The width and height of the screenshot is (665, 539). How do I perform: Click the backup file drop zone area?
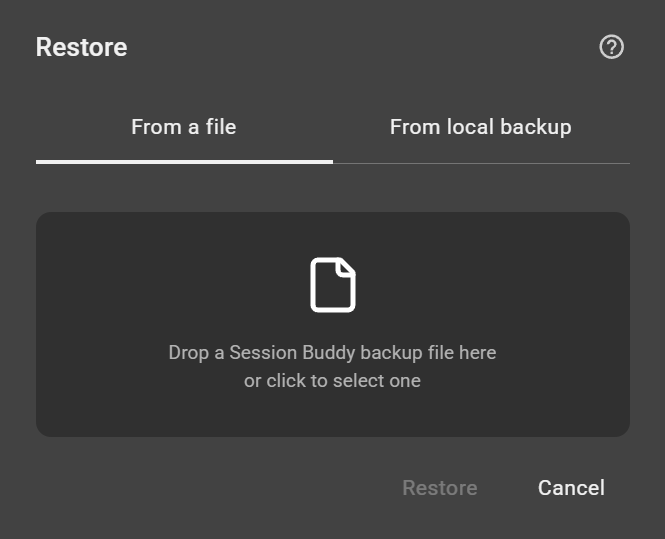coord(333,324)
